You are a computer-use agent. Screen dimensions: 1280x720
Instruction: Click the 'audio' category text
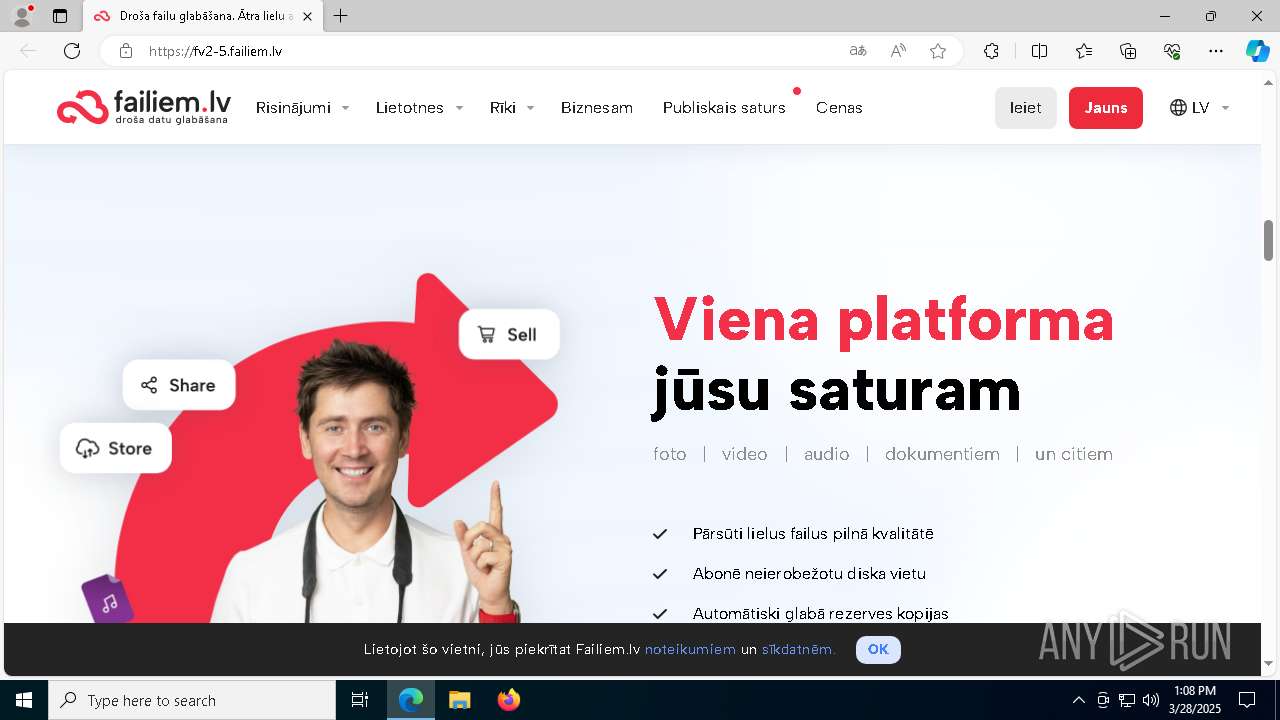click(827, 454)
